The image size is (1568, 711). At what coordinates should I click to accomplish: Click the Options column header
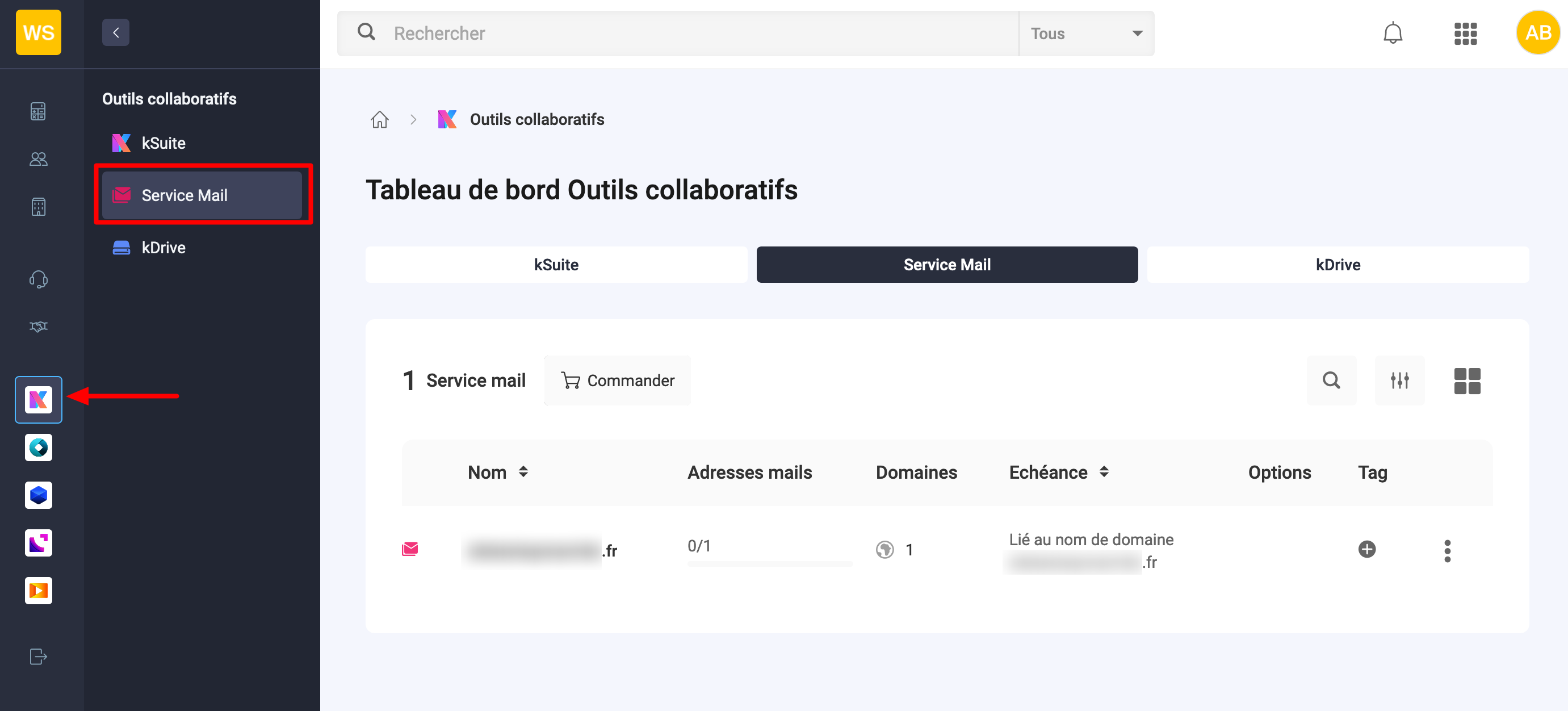[x=1280, y=472]
